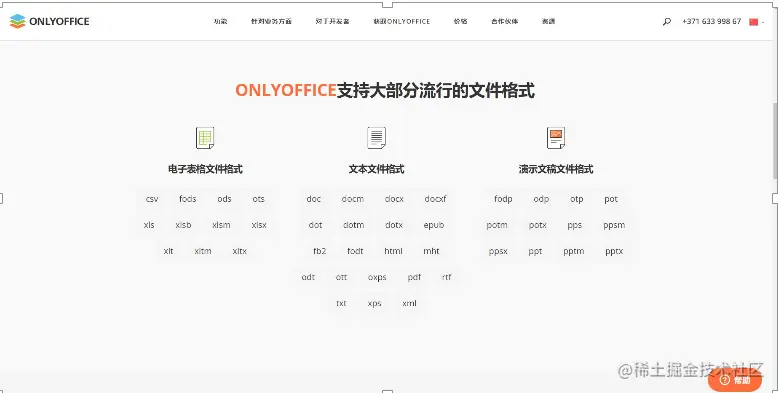Click the dotm format tag
778x393 pixels.
coord(354,225)
